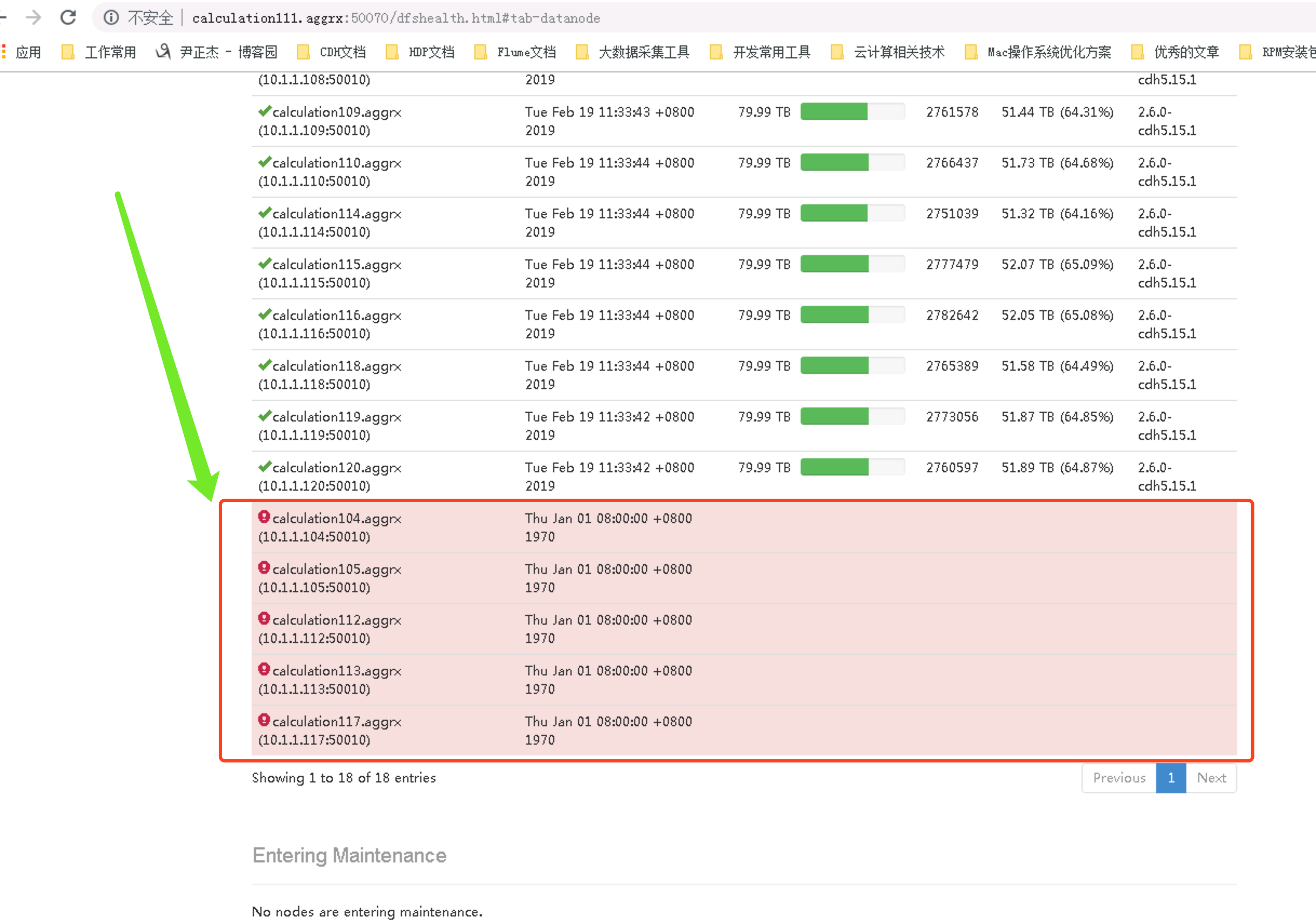Open the 大数据采集工具 bookmark folder
The width and height of the screenshot is (1316, 924).
click(633, 52)
